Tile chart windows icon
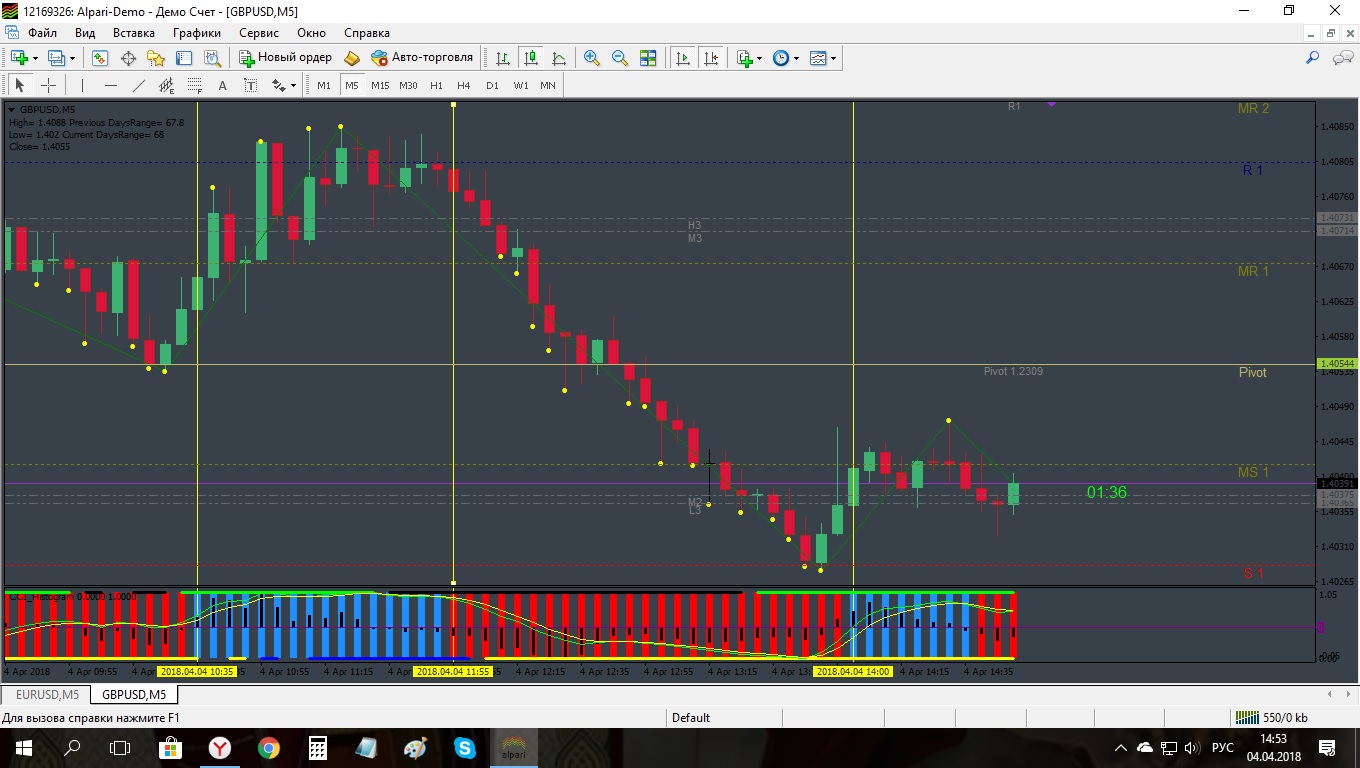 [648, 58]
